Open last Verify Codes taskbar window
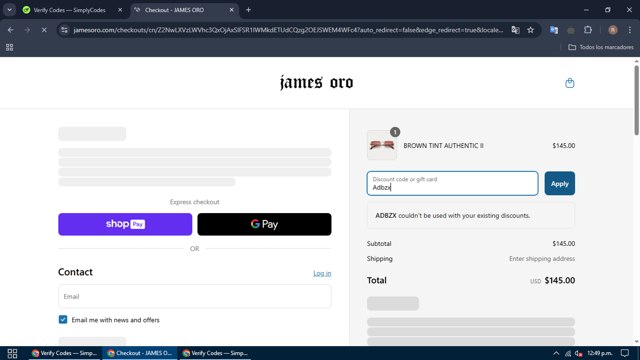640x360 pixels. [x=215, y=353]
